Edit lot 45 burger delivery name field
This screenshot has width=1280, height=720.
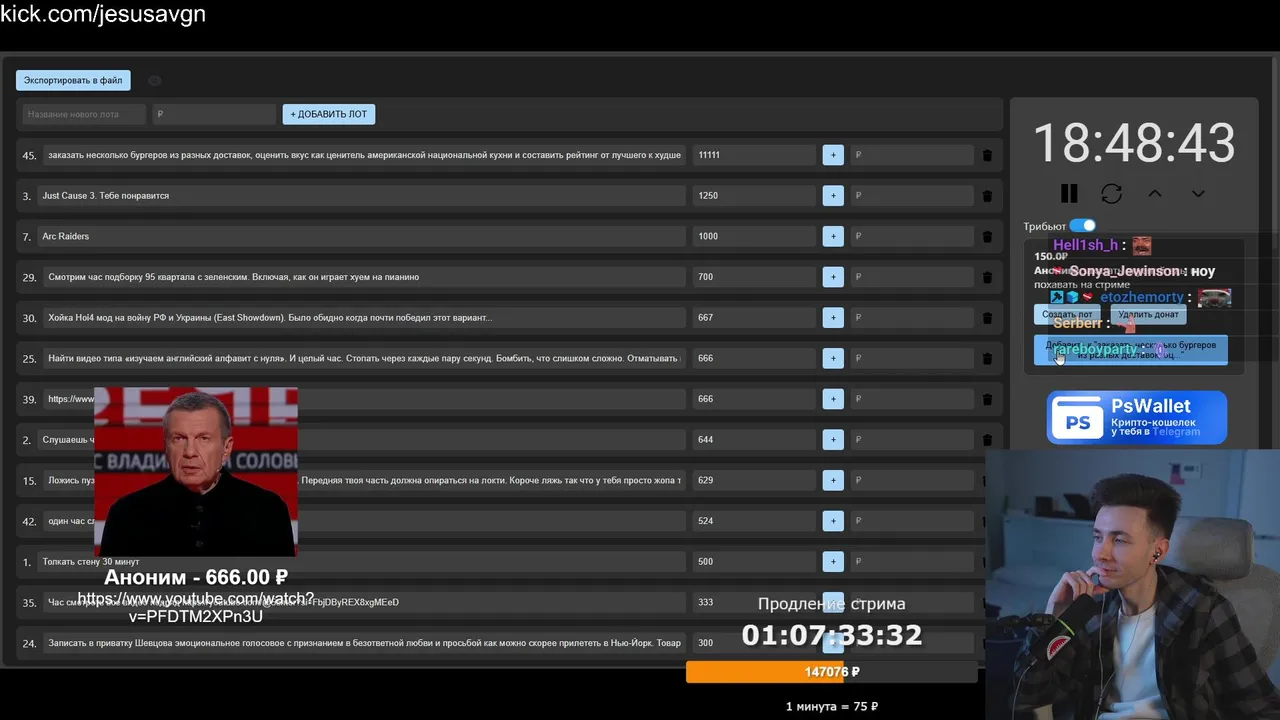click(x=364, y=155)
